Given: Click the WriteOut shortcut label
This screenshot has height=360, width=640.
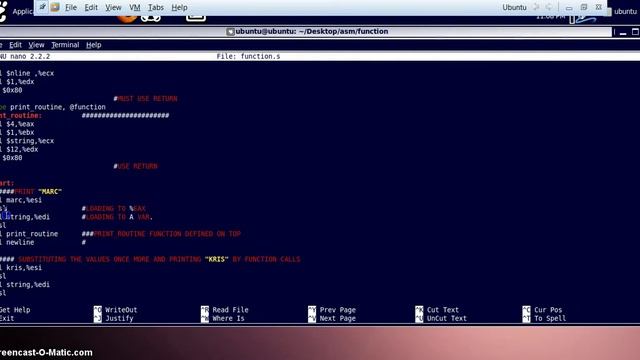Looking at the screenshot, I should click(x=121, y=310).
